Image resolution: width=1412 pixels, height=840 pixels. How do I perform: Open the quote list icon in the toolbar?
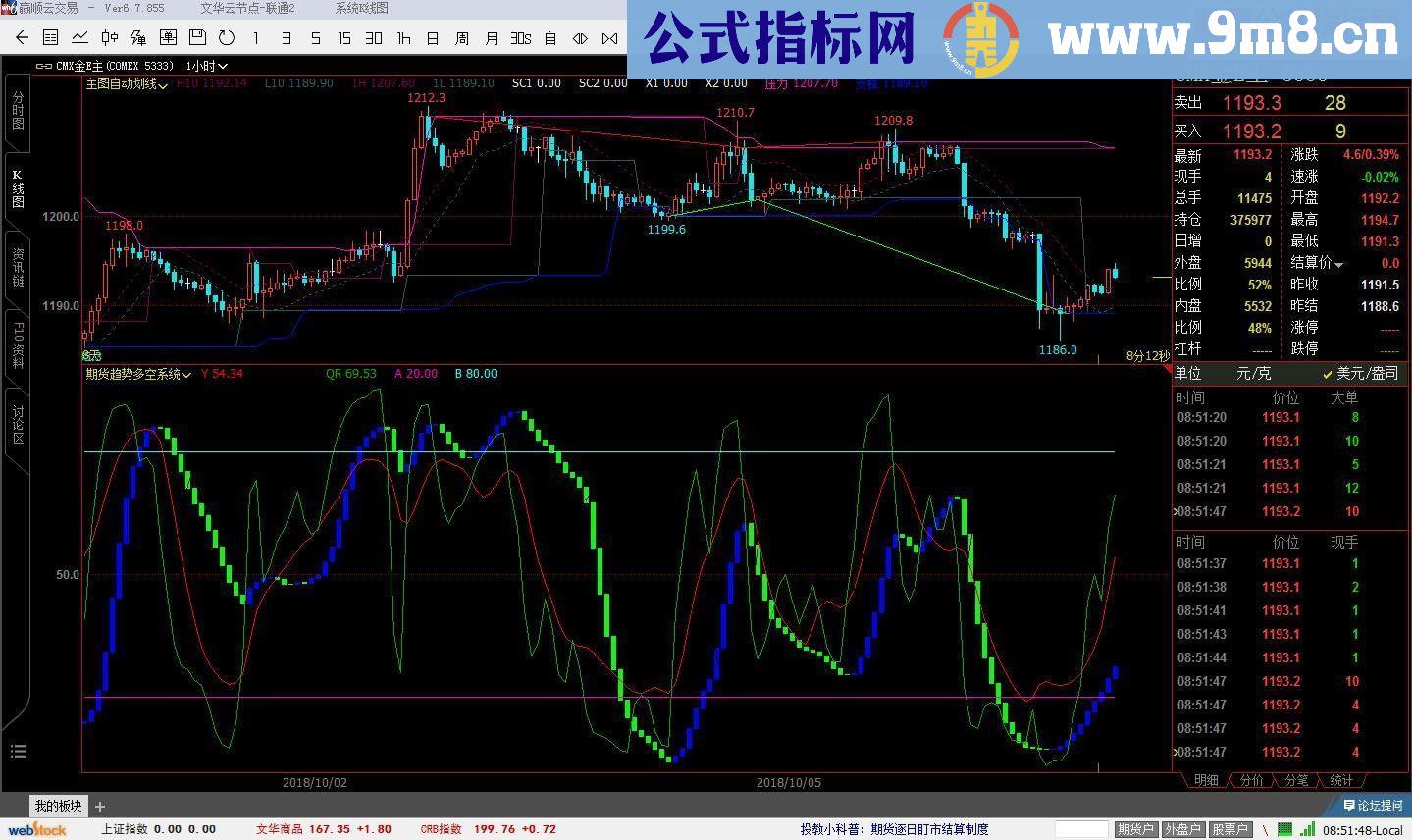tap(50, 38)
